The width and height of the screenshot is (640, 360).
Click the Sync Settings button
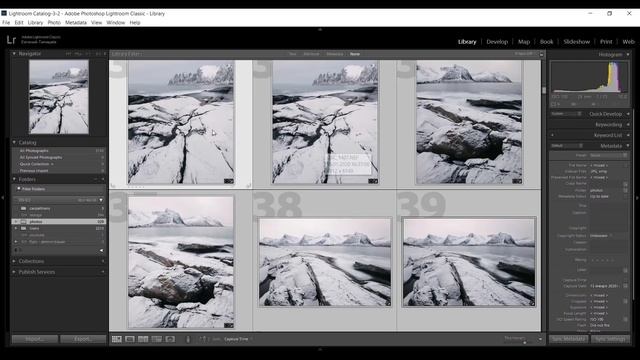[610, 339]
